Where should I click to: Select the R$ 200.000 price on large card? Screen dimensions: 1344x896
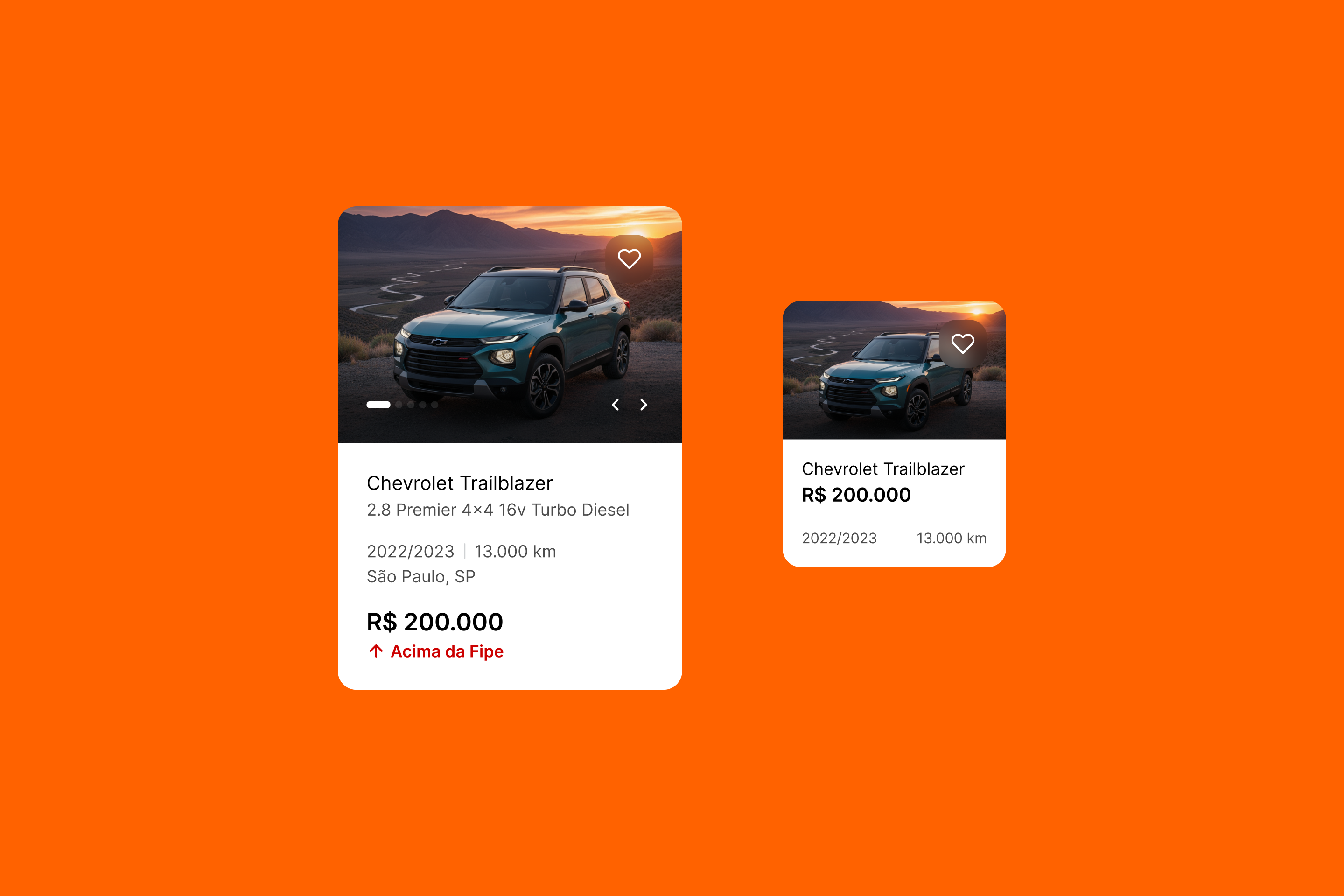435,622
